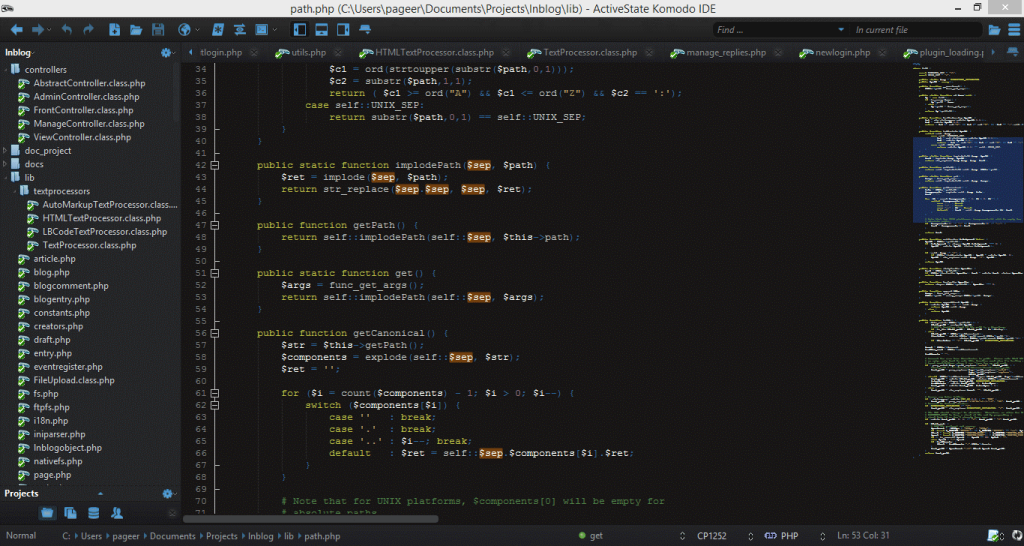Click in the Find search field
The image size is (1024, 546).
pos(774,30)
